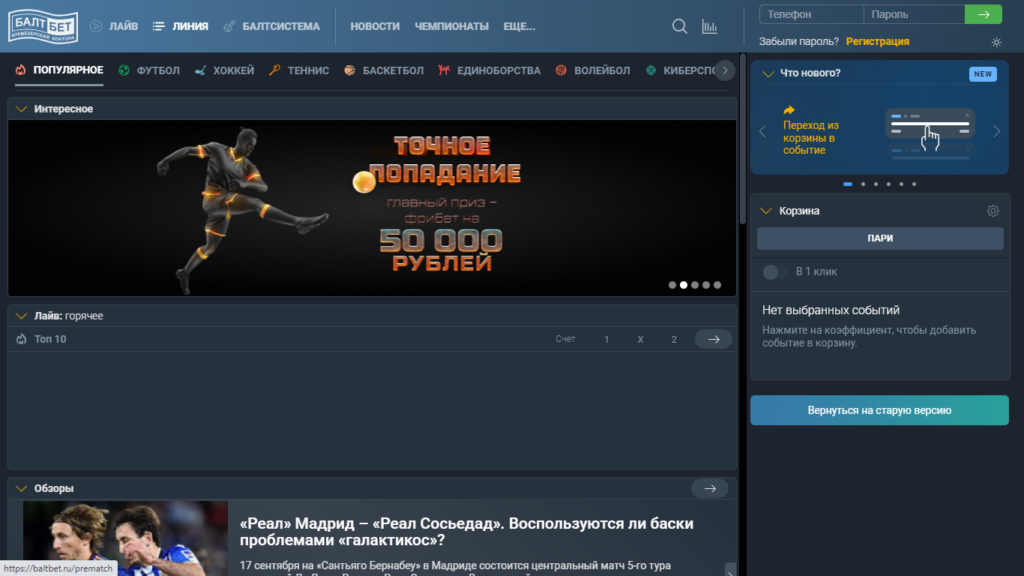Open the 50 000 рублей promo banner

[372, 208]
